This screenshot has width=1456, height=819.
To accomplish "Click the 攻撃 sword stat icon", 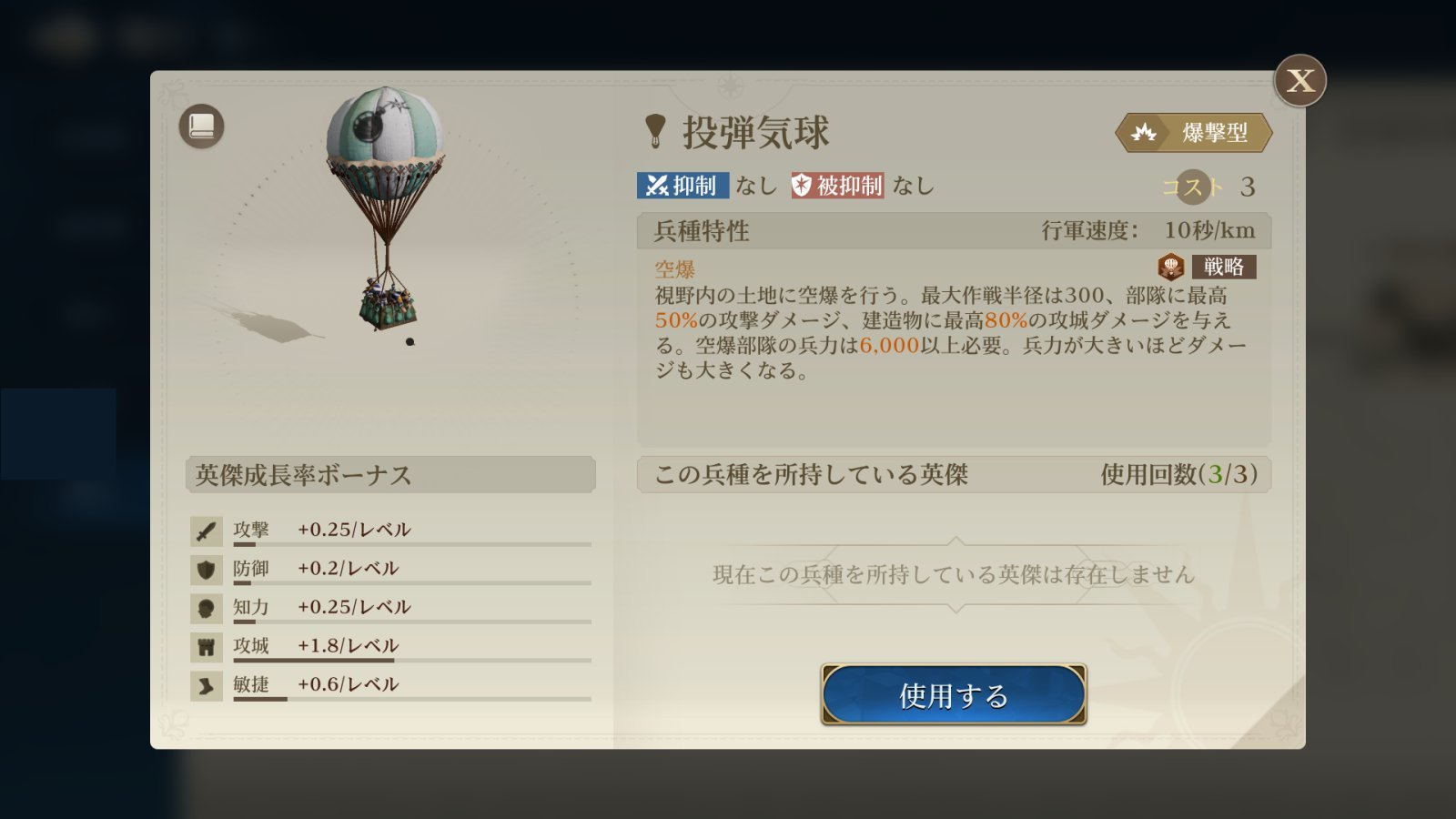I will point(207,531).
